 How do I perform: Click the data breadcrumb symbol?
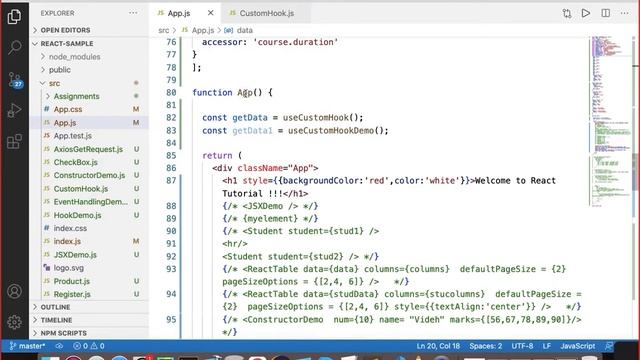click(x=239, y=30)
